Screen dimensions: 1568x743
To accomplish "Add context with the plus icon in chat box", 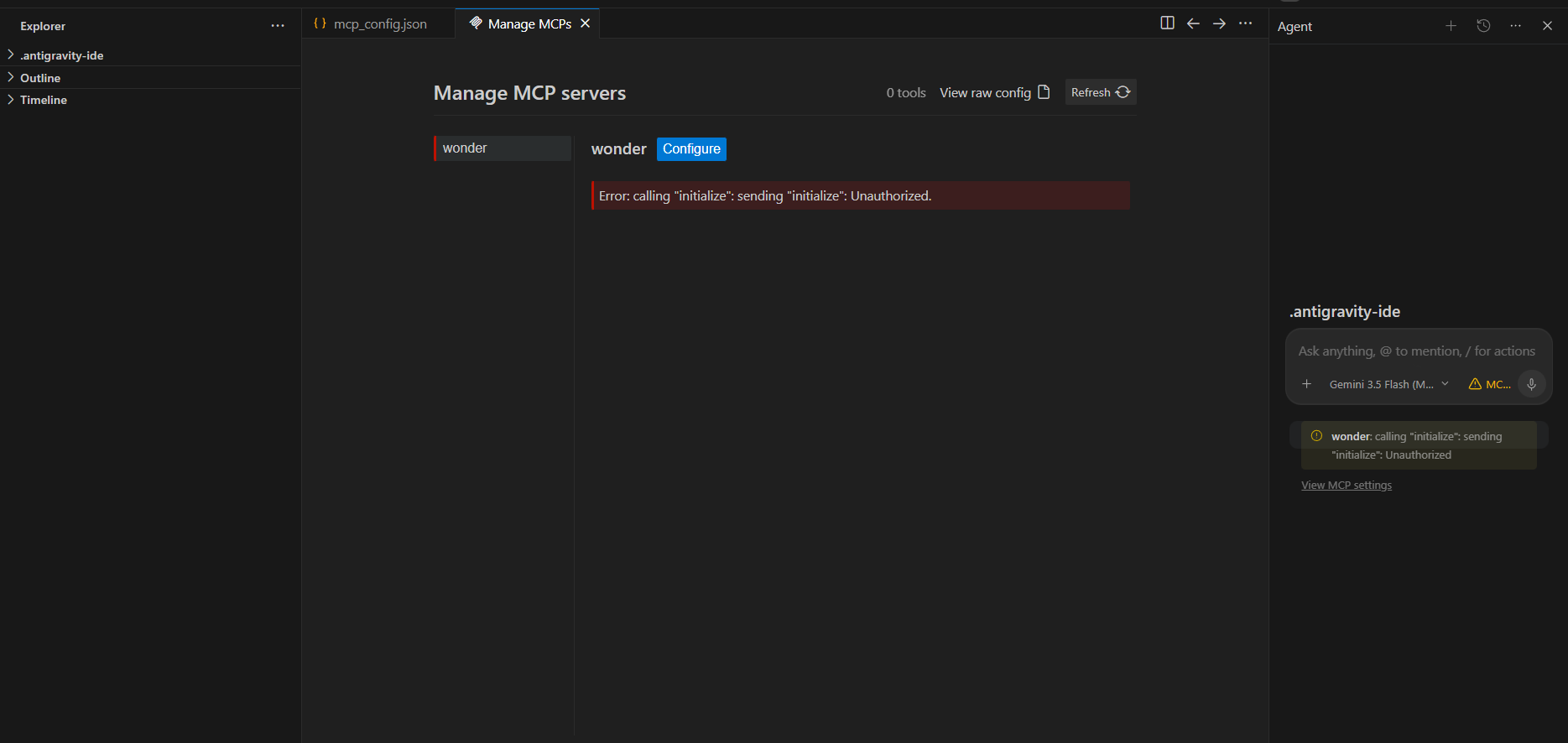I will [x=1306, y=384].
